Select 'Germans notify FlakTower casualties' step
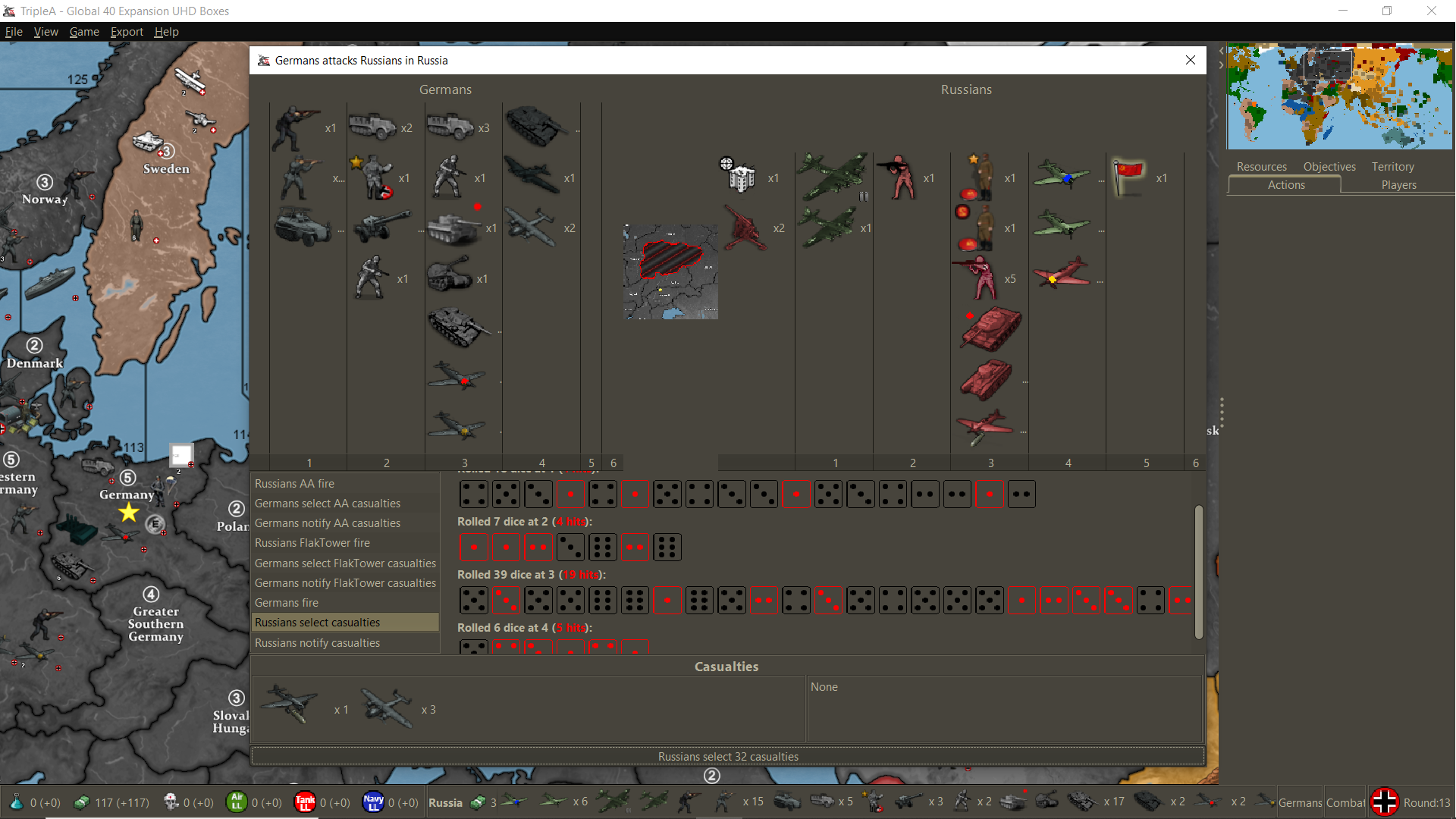1456x819 pixels. tap(345, 583)
